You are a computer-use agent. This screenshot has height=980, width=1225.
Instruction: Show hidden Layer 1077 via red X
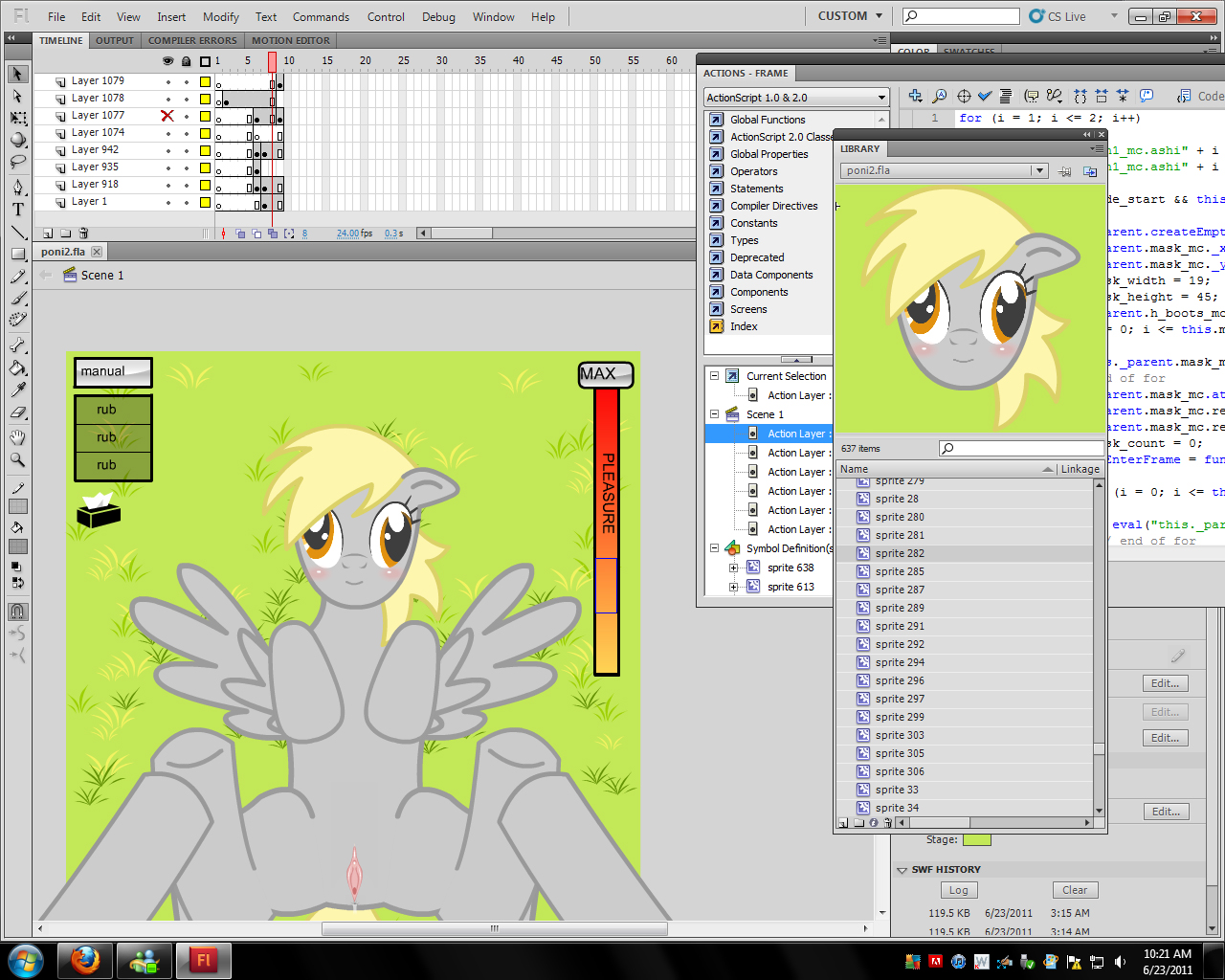pyautogui.click(x=167, y=116)
